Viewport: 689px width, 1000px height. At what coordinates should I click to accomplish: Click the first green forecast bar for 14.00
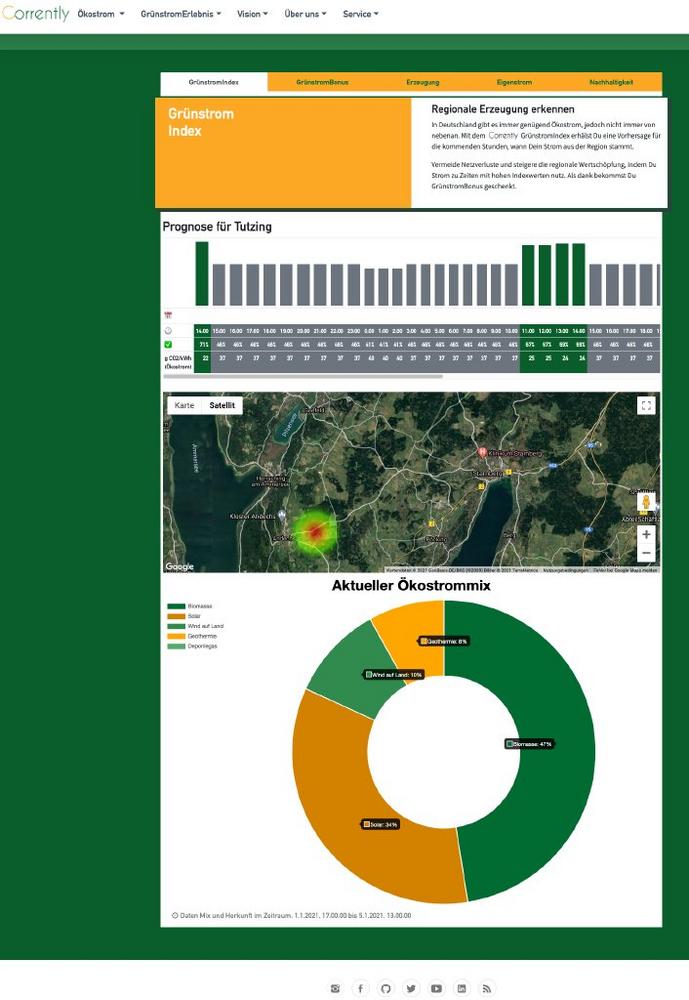pyautogui.click(x=202, y=274)
